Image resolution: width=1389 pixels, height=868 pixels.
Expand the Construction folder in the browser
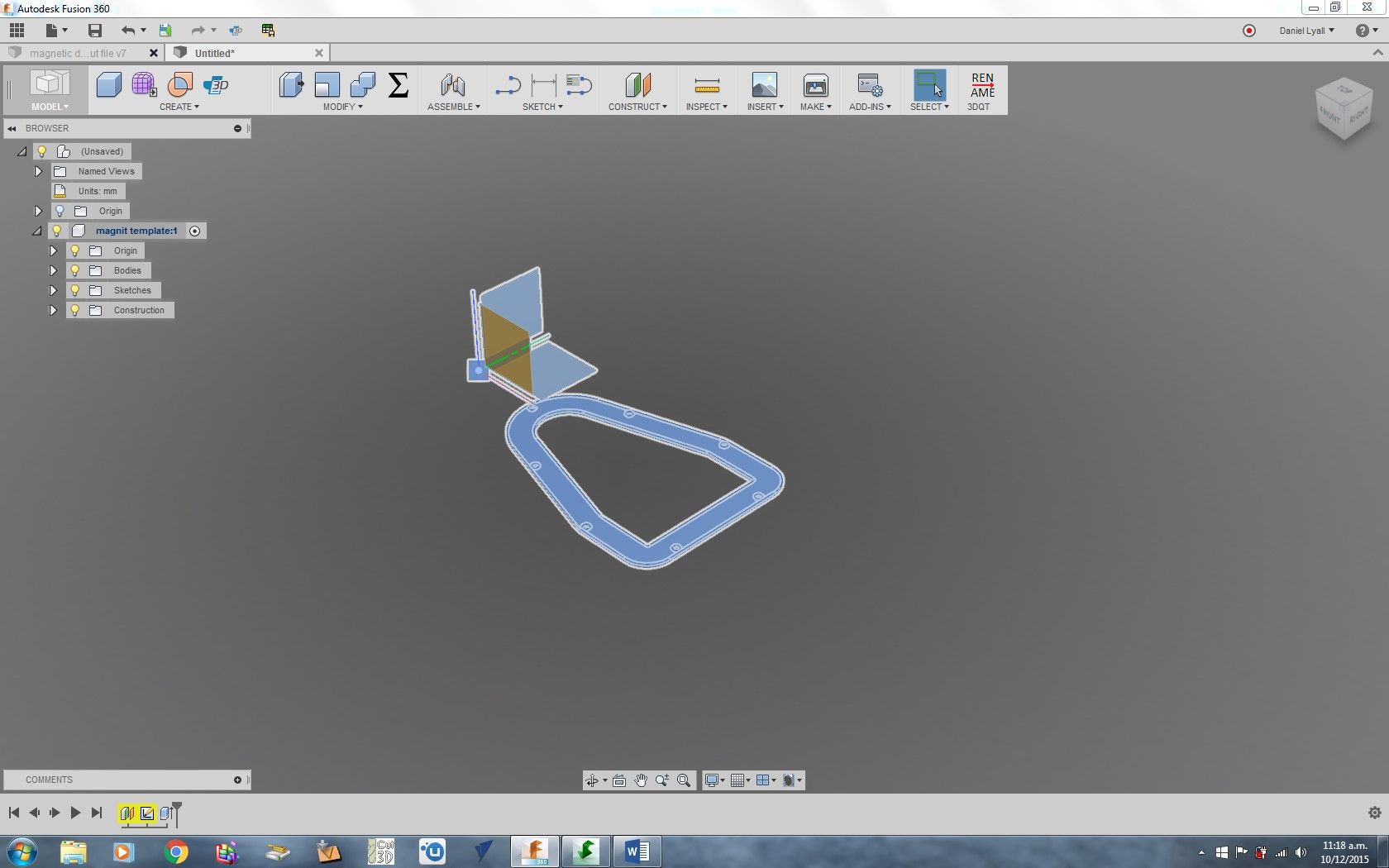pos(52,310)
